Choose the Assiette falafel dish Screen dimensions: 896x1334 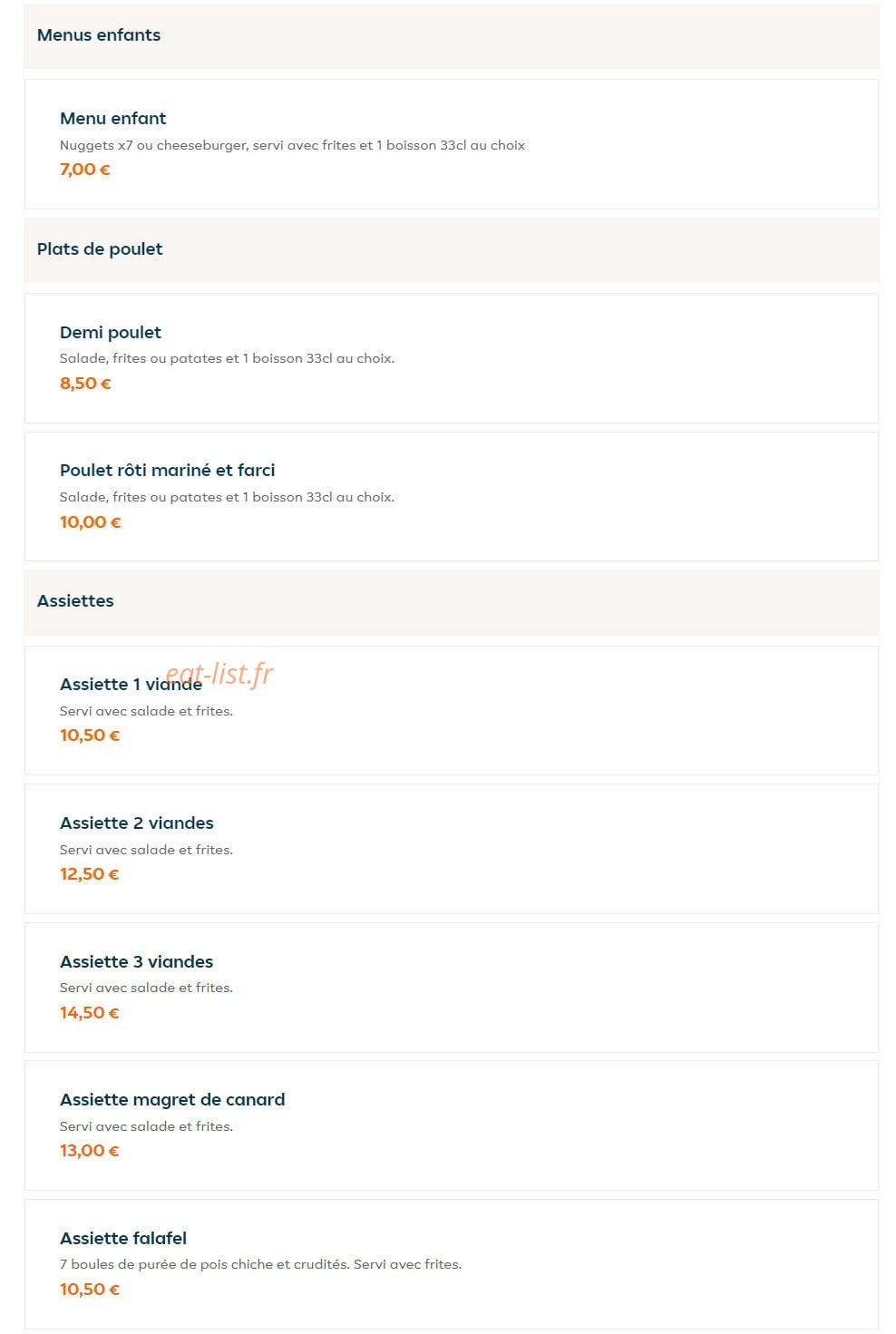pyautogui.click(x=451, y=1264)
